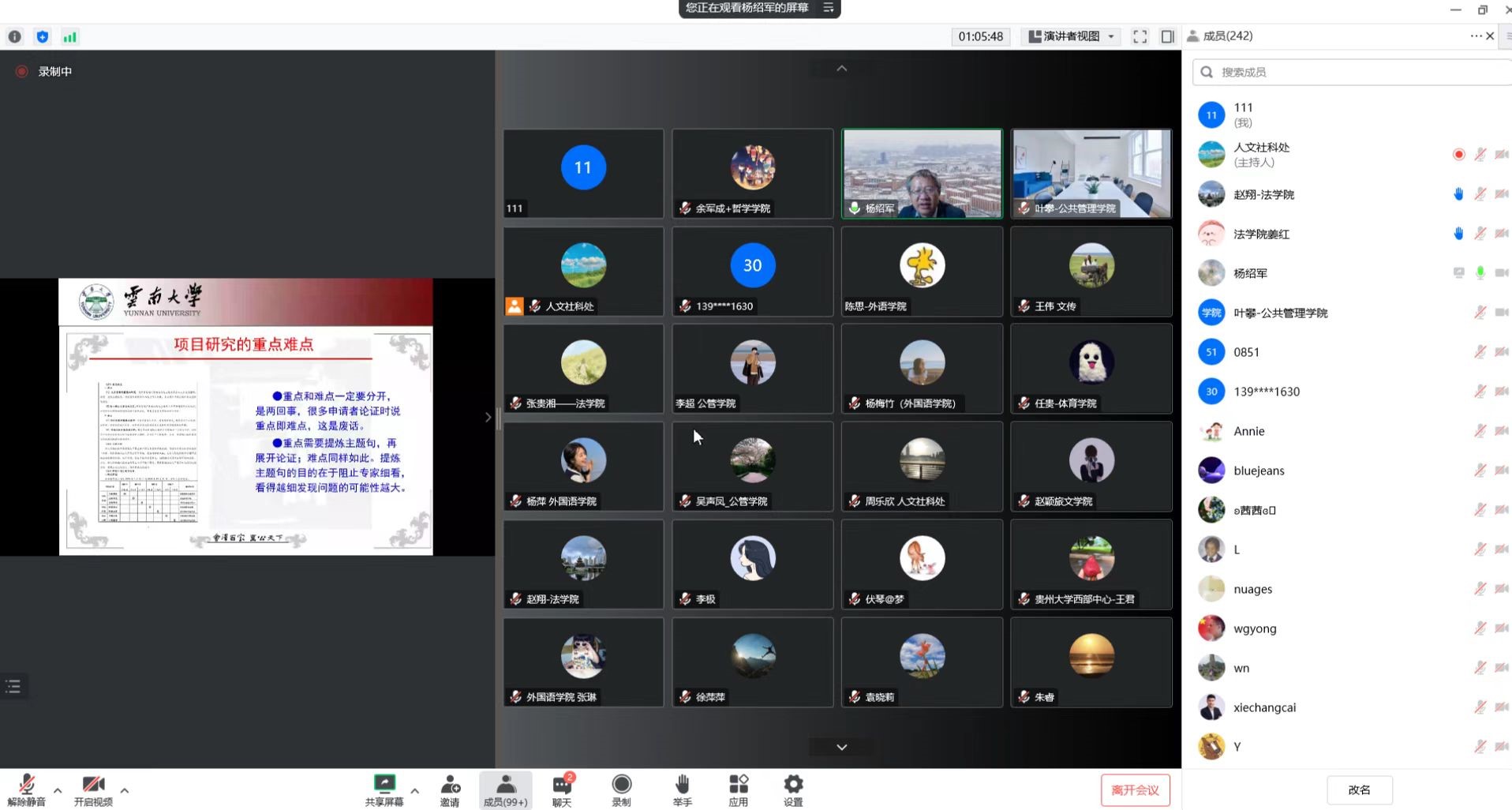Screen dimensions: 1512x810
Task: Open the more options ellipsis in members panel
Action: 1474,36
